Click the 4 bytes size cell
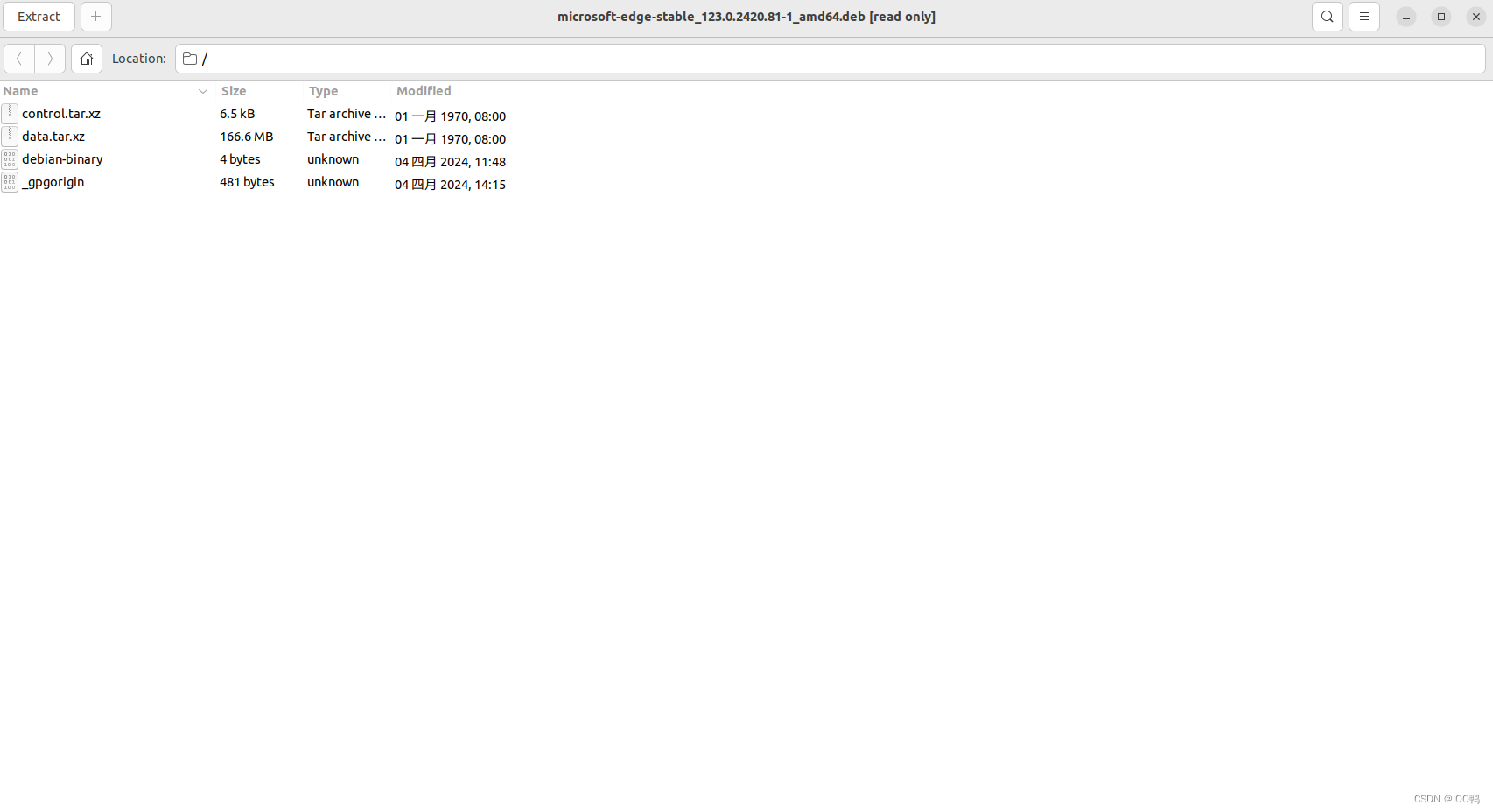The width and height of the screenshot is (1493, 812). (240, 159)
